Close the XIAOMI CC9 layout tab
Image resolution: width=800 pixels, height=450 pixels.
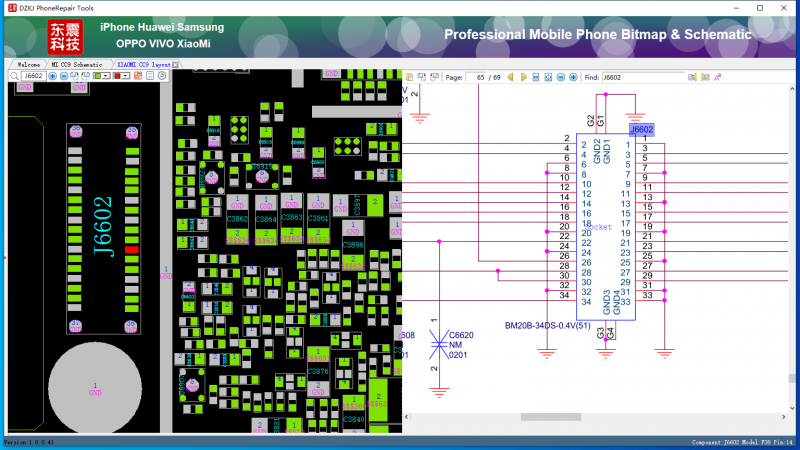pos(175,64)
